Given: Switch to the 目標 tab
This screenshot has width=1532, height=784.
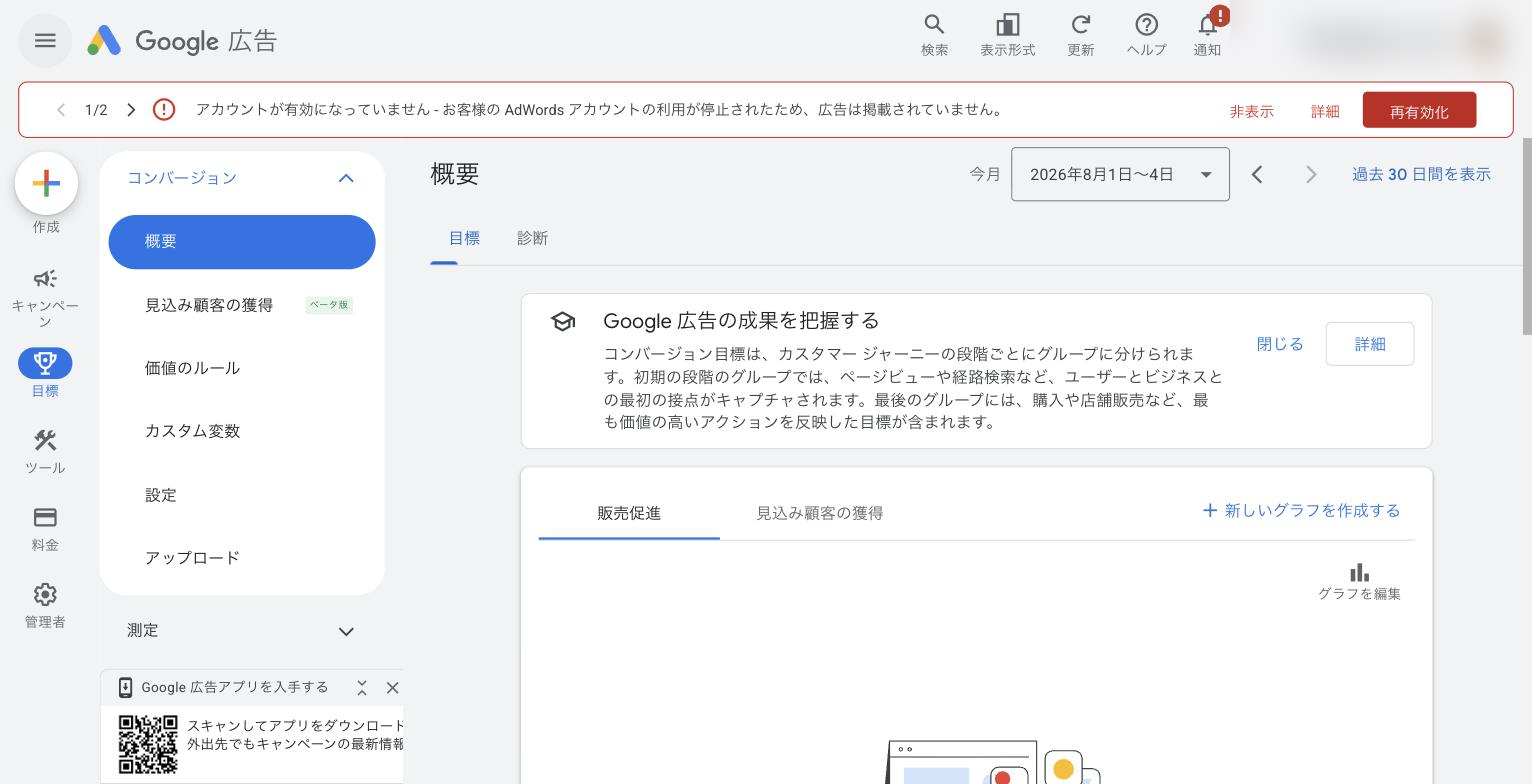Looking at the screenshot, I should click(464, 239).
